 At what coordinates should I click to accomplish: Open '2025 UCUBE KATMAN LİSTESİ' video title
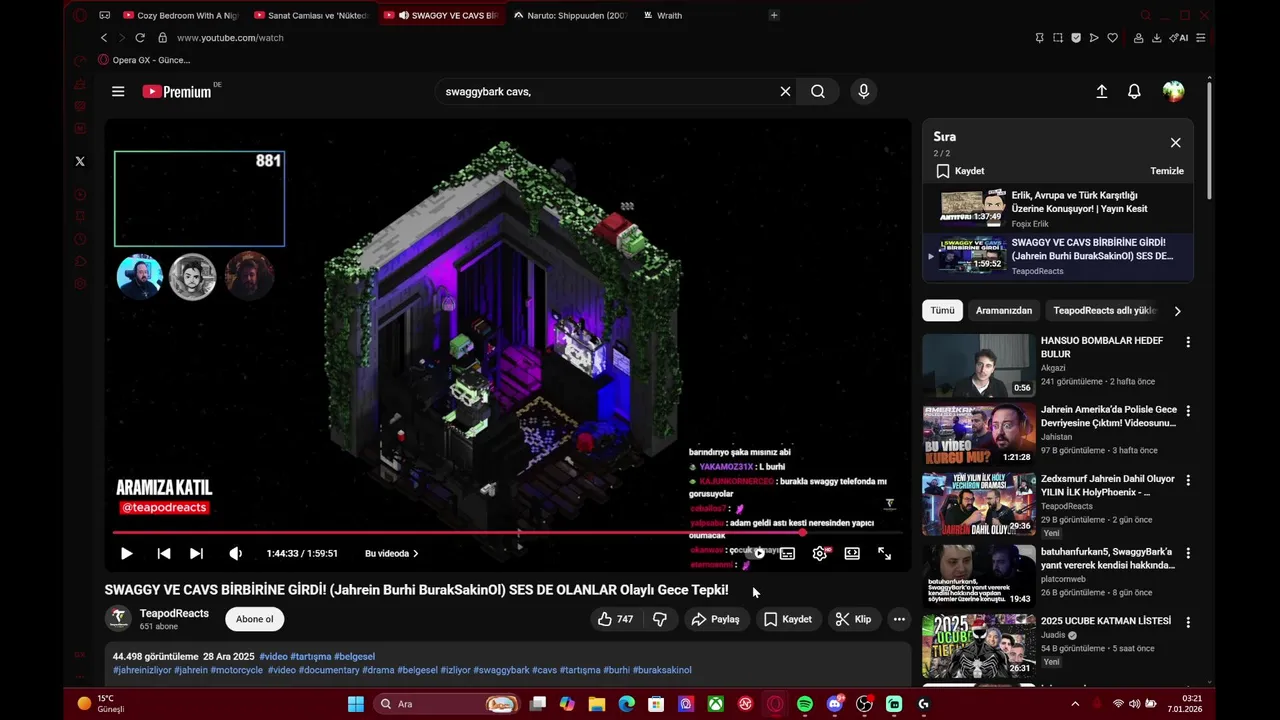click(x=1105, y=621)
